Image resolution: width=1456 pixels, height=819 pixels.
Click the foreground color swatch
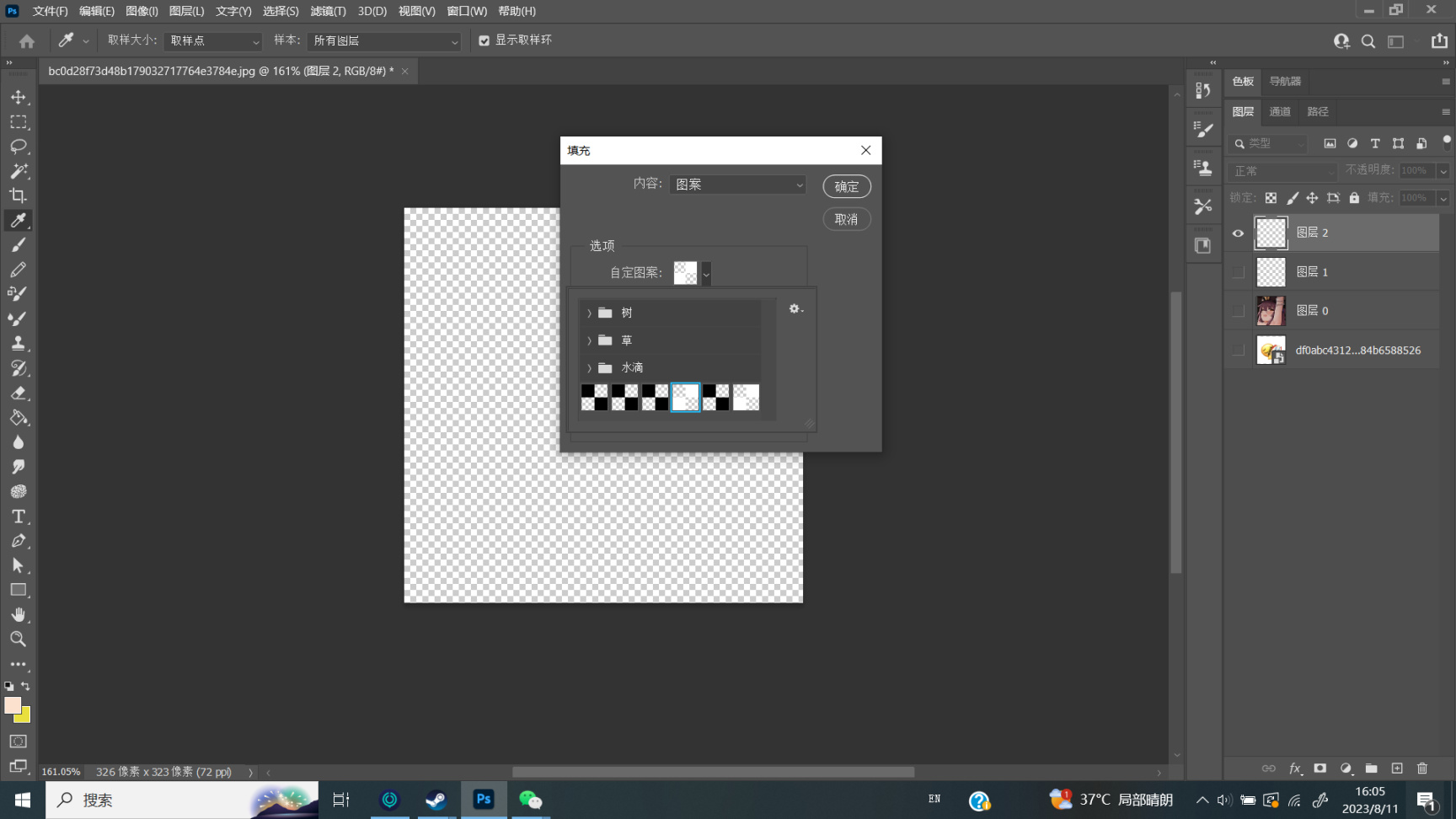12,705
